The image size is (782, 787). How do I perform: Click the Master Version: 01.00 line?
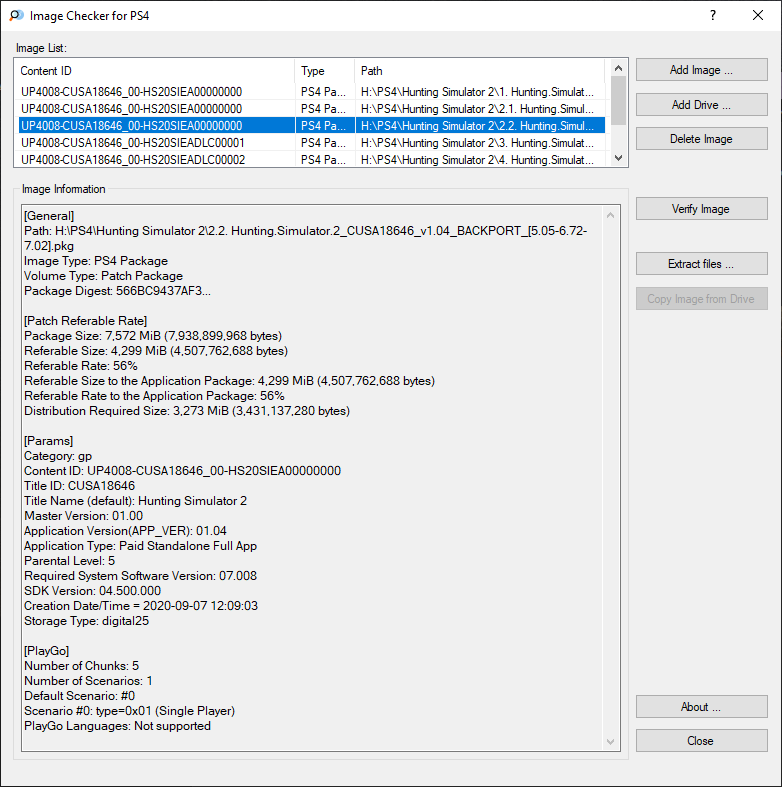[x=83, y=516]
